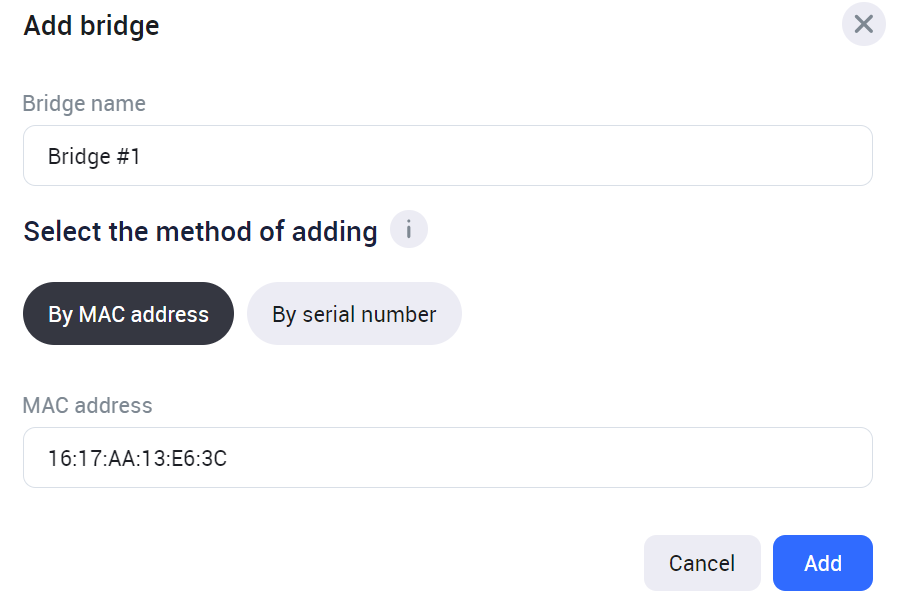Switch to By serial number method
899x601 pixels.
coord(354,314)
